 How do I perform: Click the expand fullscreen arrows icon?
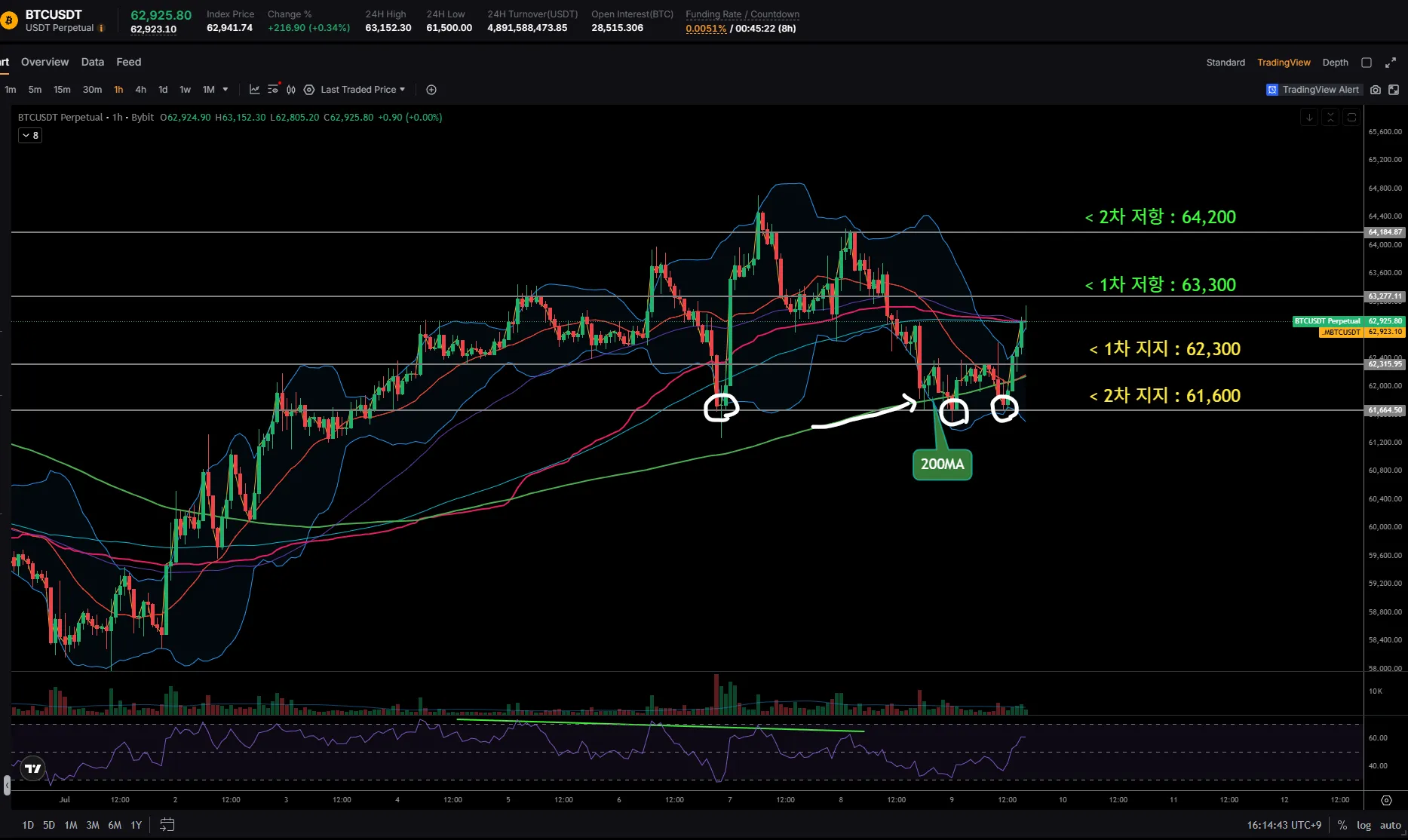[1391, 63]
